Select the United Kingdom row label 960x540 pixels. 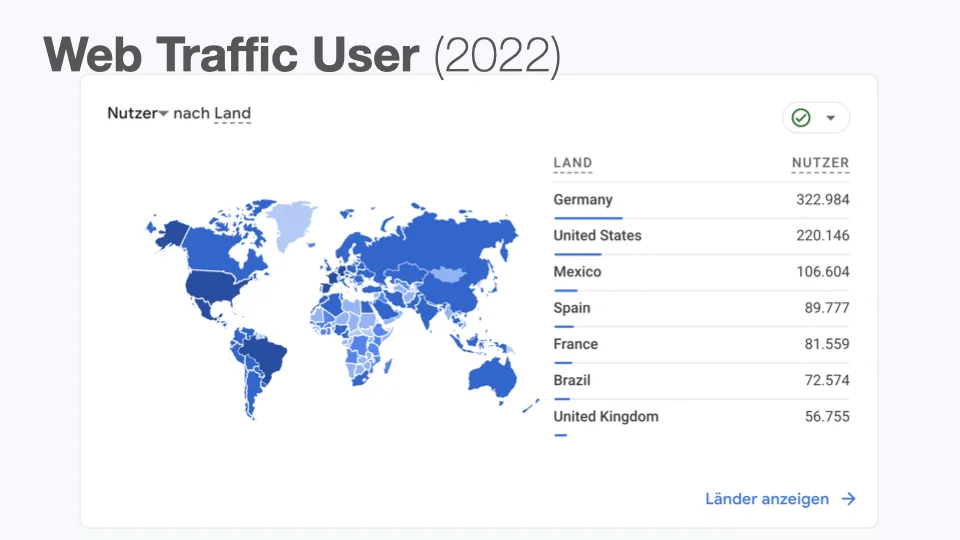(606, 416)
